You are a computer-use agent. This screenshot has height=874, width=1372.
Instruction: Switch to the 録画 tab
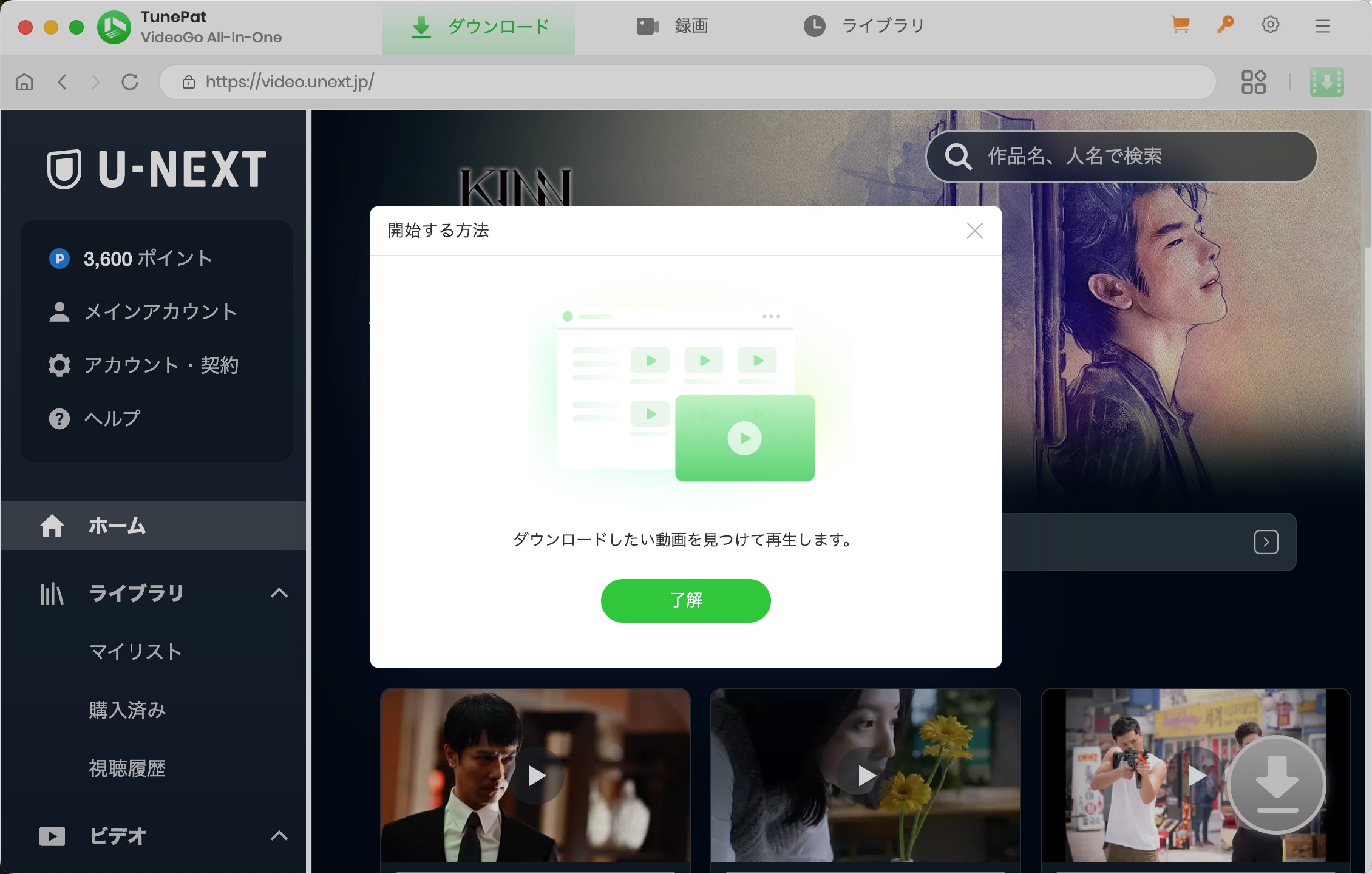[672, 26]
